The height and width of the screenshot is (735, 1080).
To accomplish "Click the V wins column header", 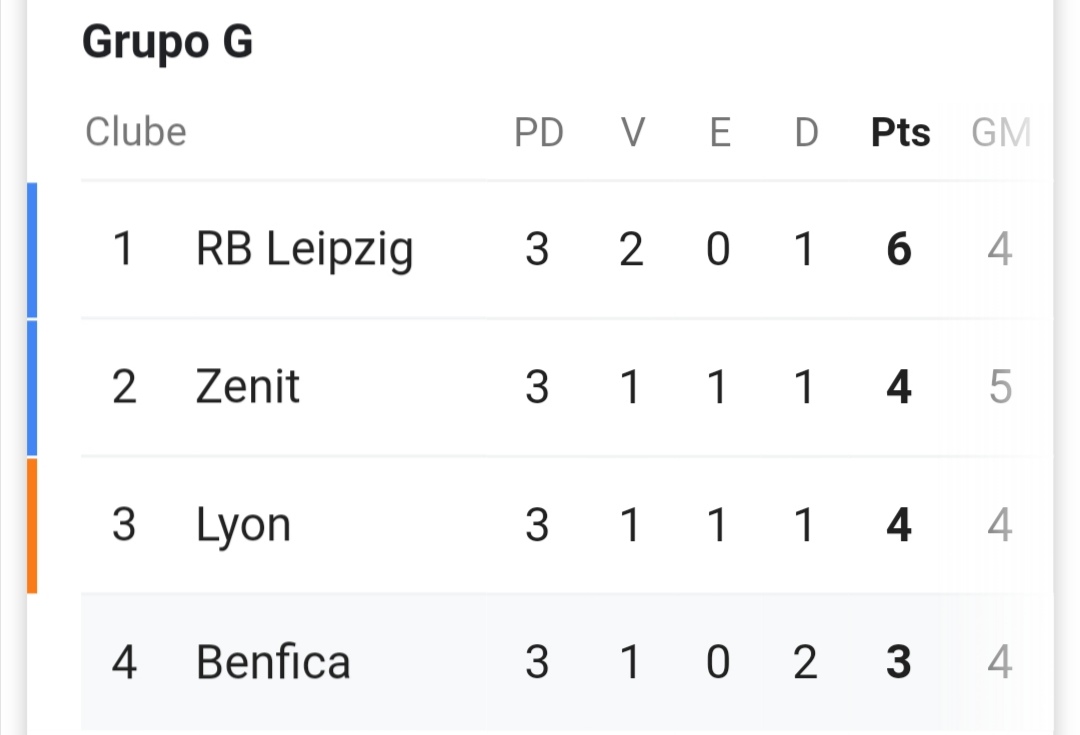I will click(x=632, y=132).
